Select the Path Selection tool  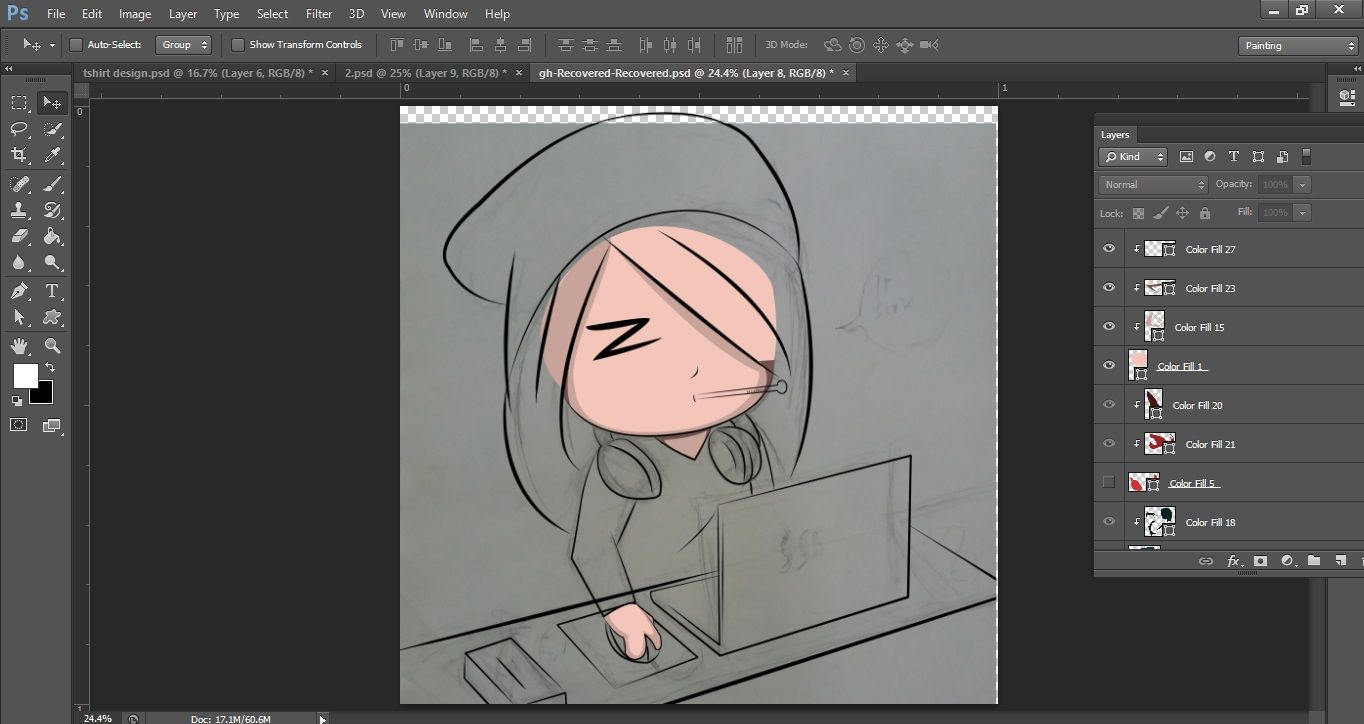click(x=19, y=318)
